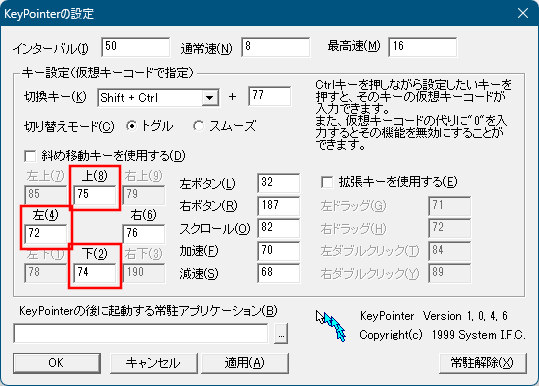Click the 左(4) key code field
The height and width of the screenshot is (386, 539).
pyautogui.click(x=46, y=234)
